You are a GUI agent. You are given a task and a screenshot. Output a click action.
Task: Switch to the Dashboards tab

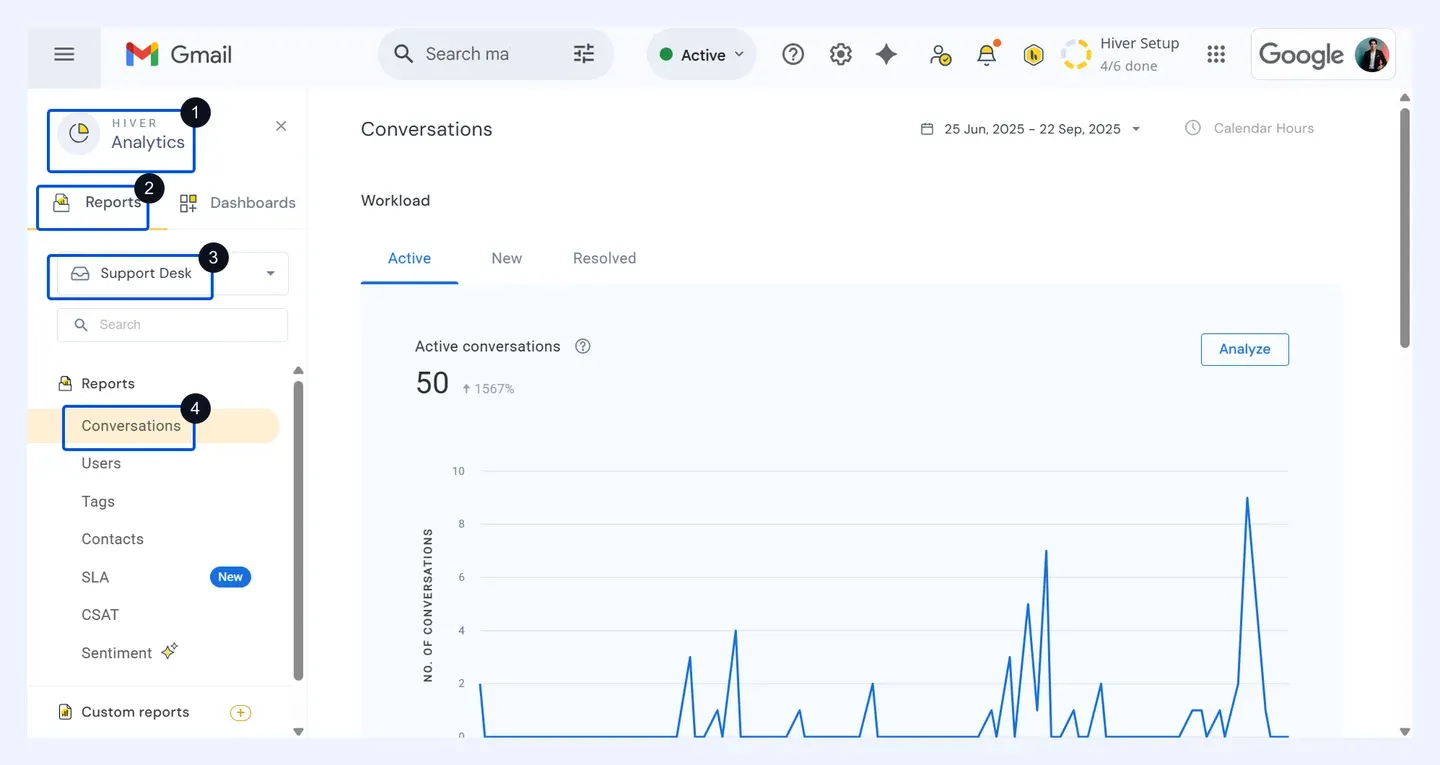pos(237,203)
